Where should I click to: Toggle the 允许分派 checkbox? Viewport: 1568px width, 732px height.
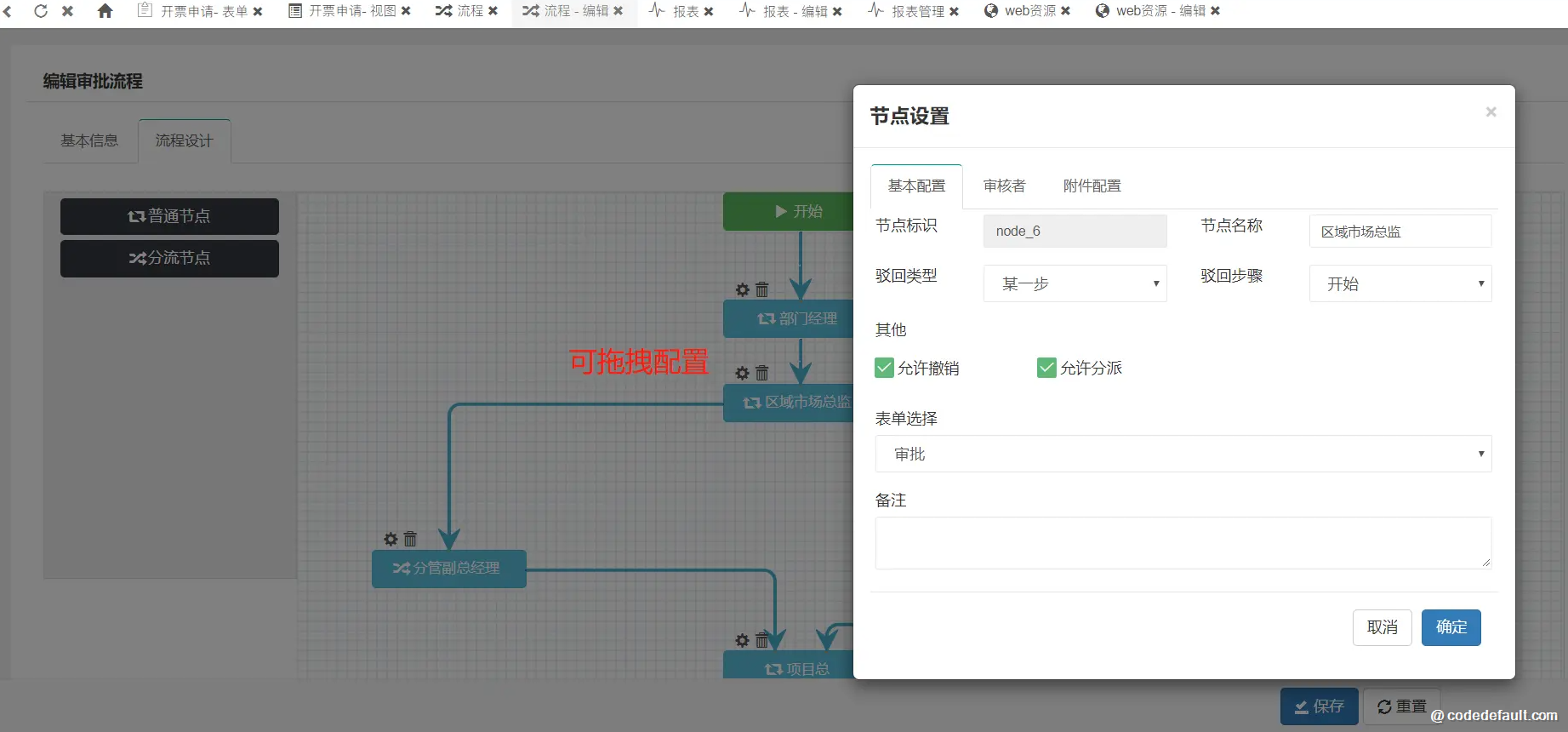(x=1046, y=368)
